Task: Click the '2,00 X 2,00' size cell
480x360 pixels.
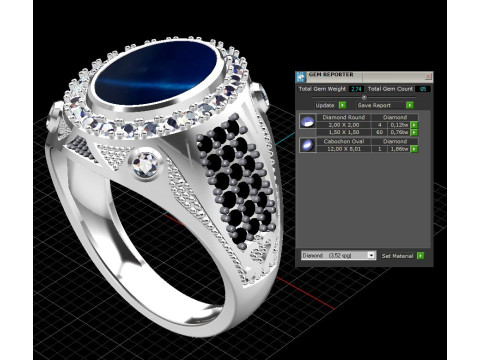Action: 343,125
